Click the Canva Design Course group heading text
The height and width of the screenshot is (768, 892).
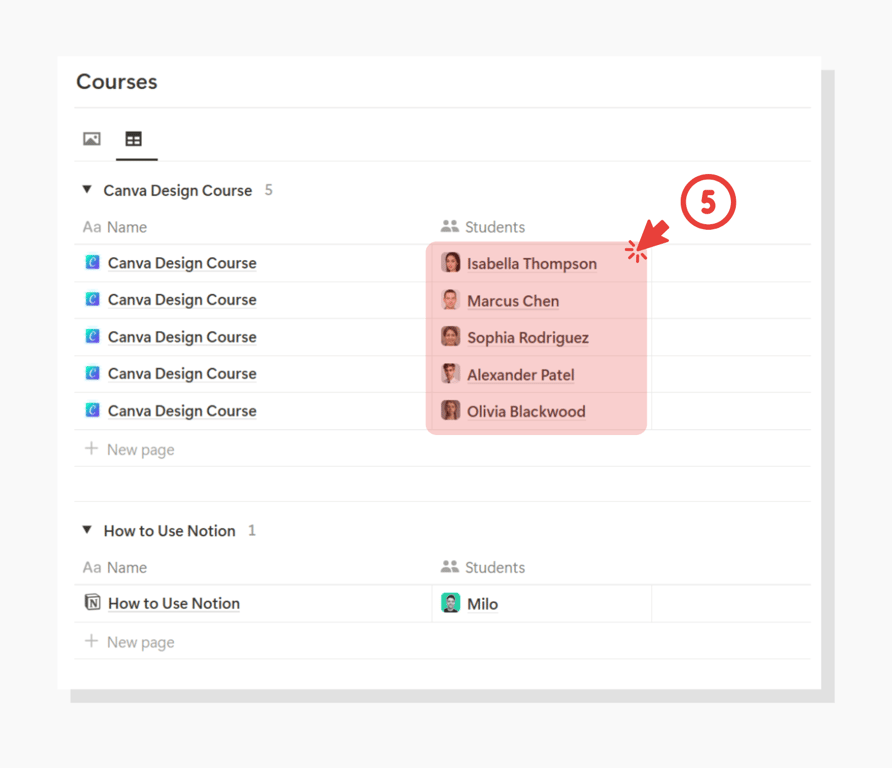coord(177,191)
